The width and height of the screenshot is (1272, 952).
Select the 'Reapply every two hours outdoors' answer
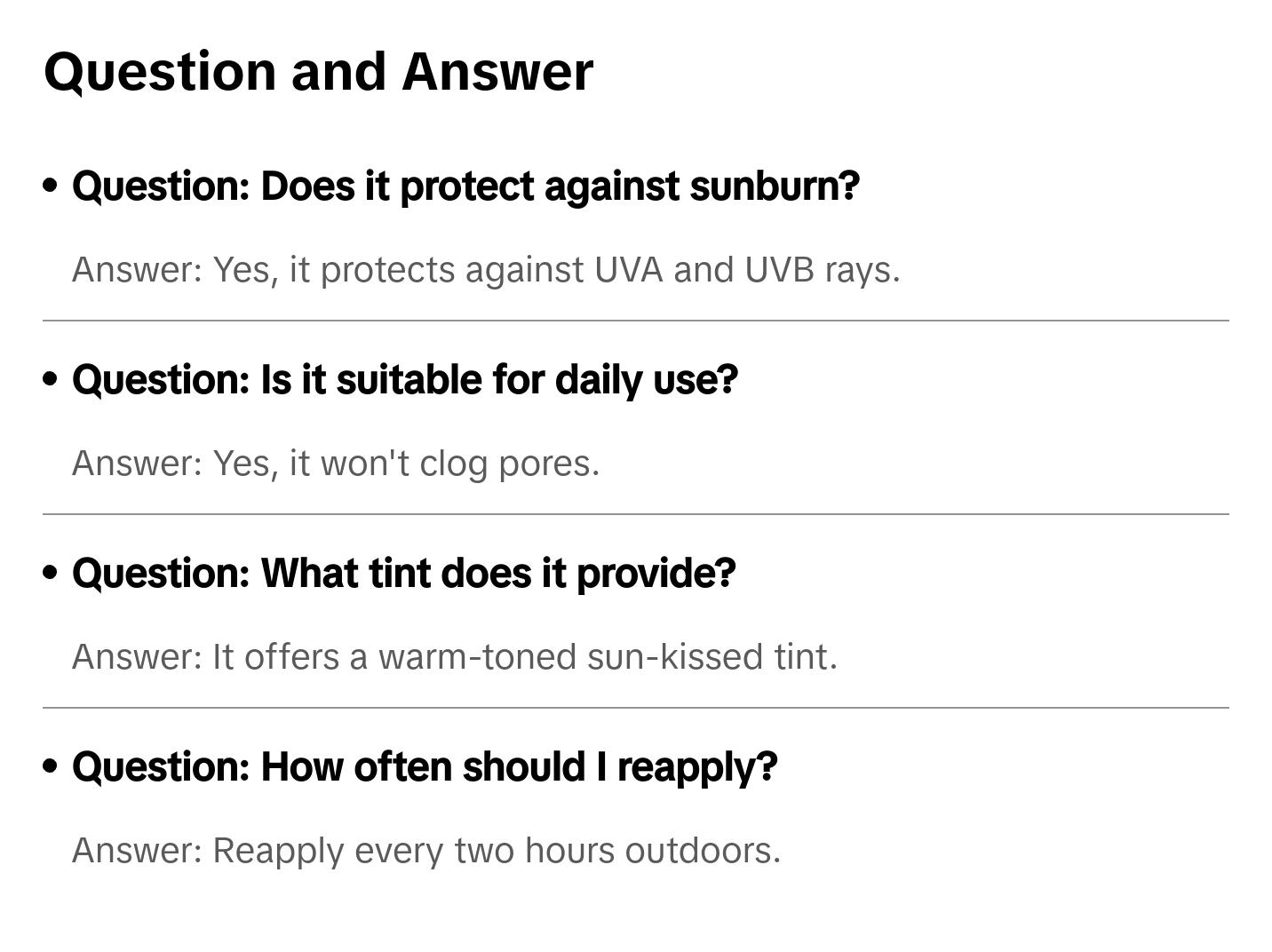tap(426, 851)
